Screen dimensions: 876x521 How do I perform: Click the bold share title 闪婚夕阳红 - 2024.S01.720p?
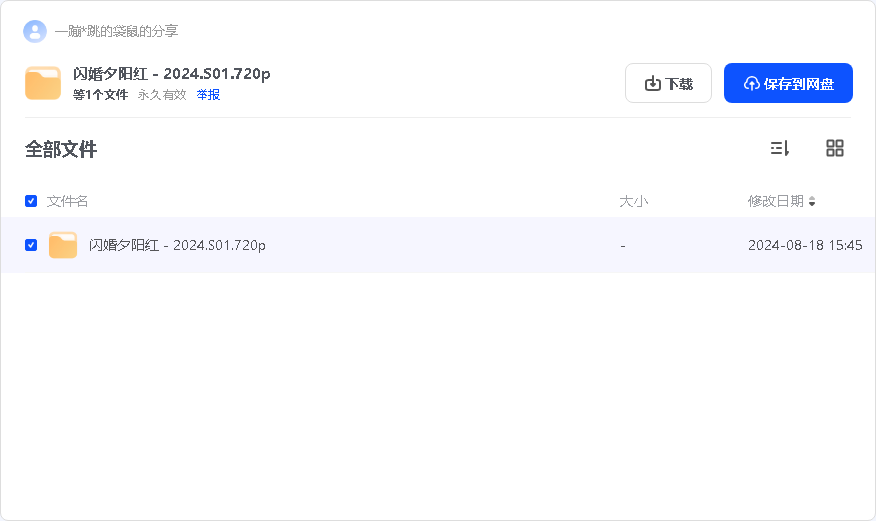coord(172,74)
